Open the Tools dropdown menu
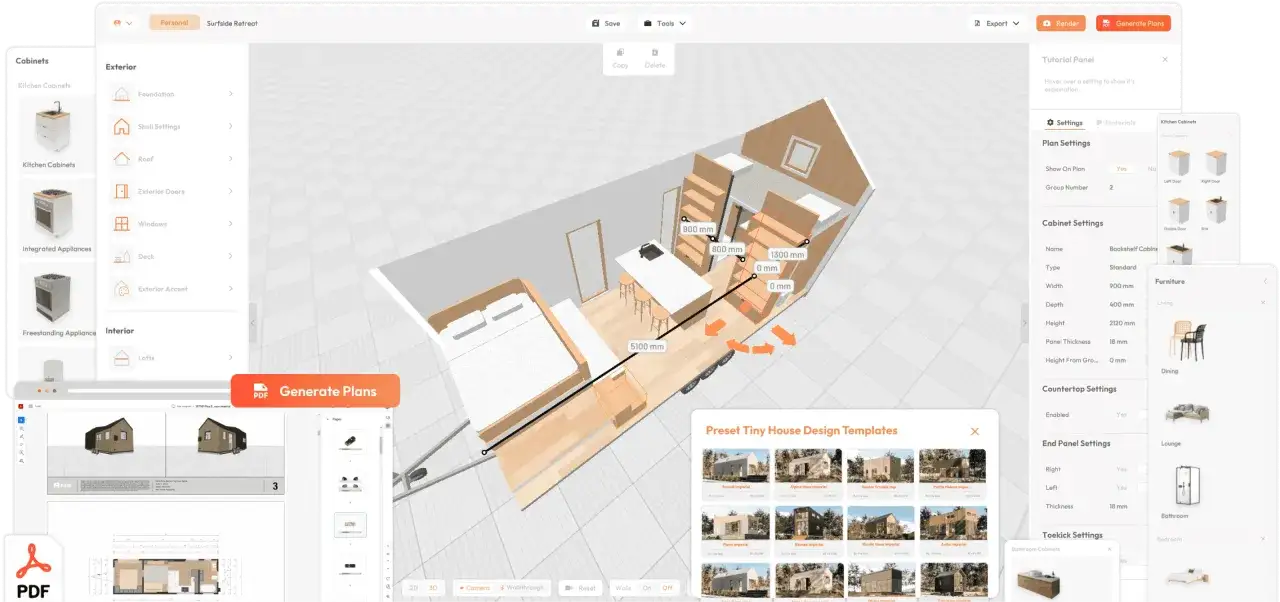 tap(664, 23)
